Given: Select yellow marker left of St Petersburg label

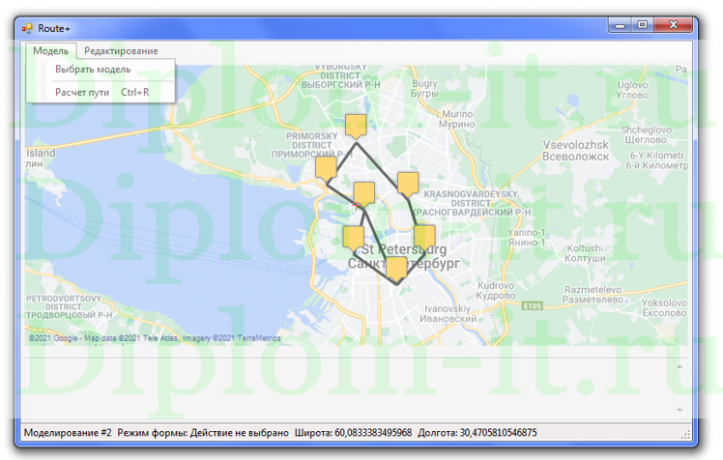Looking at the screenshot, I should click(x=353, y=237).
